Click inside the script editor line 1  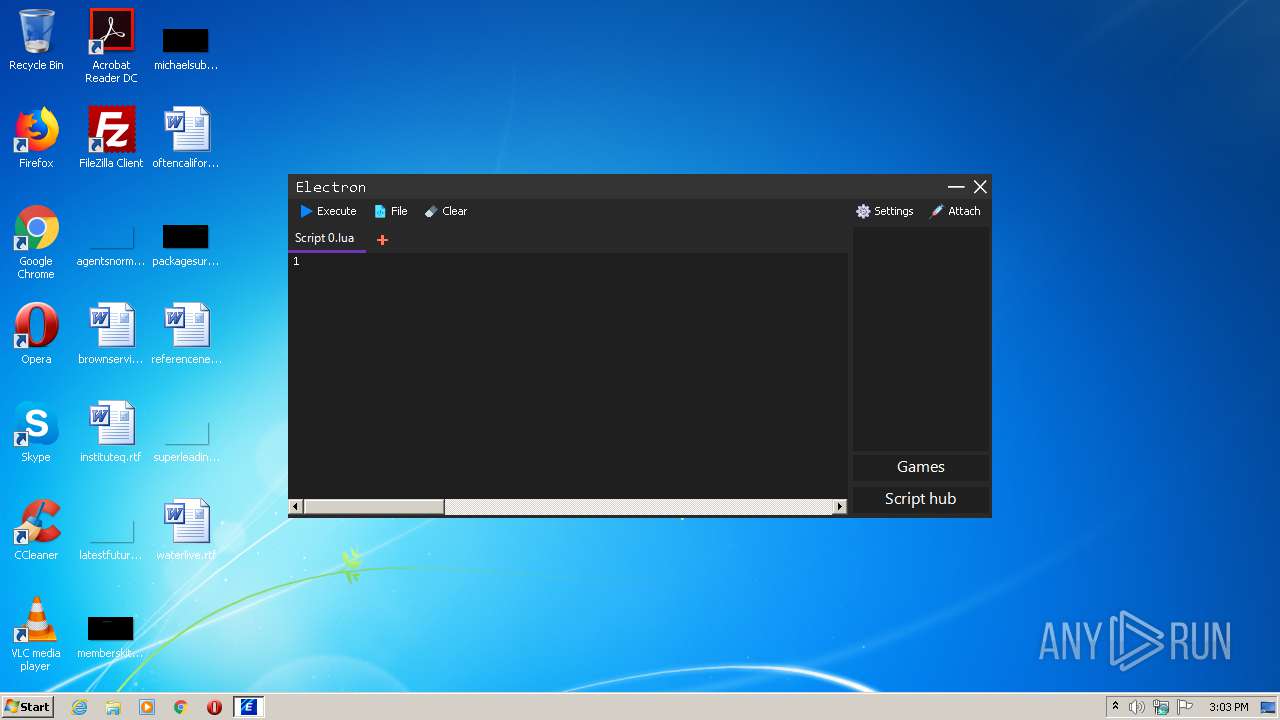pyautogui.click(x=570, y=261)
